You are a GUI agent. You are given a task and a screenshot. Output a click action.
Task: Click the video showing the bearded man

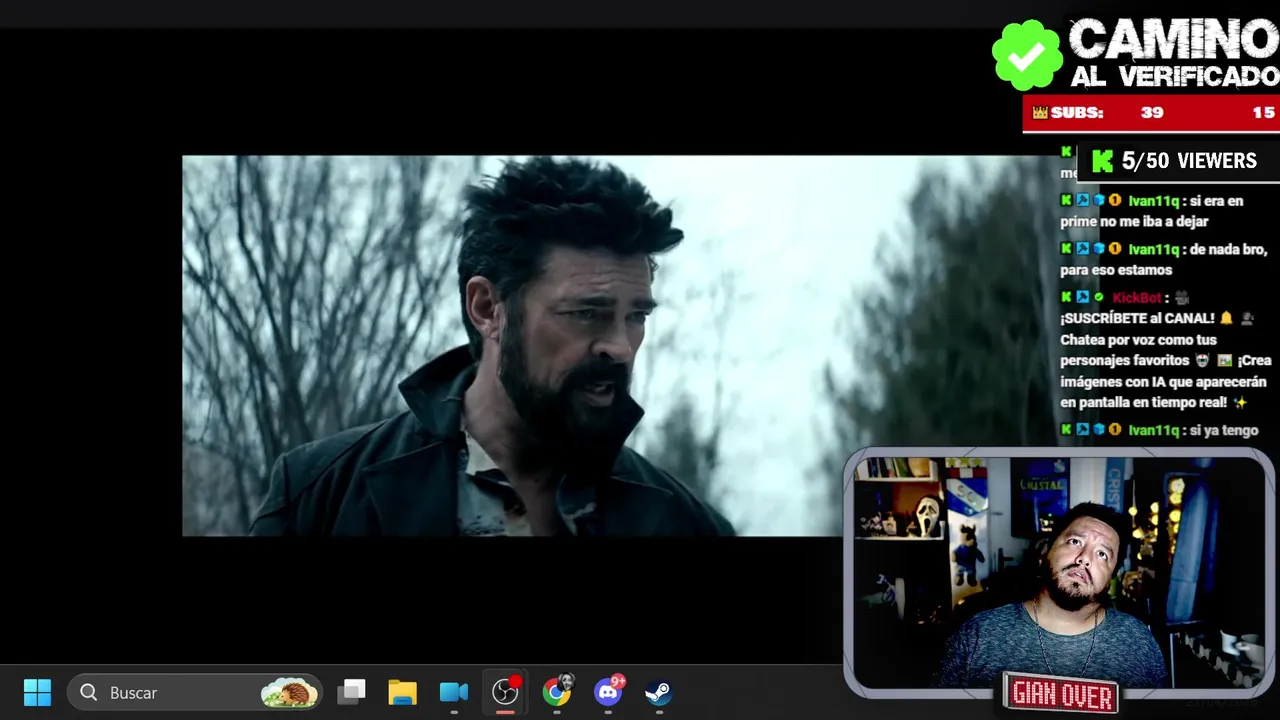pyautogui.click(x=512, y=345)
